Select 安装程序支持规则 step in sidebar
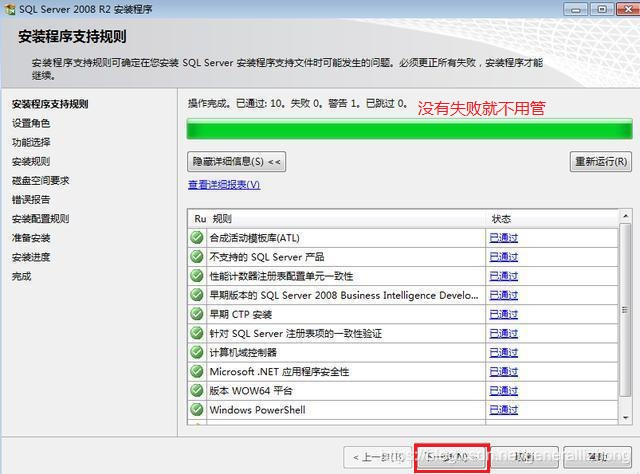 (x=50, y=104)
